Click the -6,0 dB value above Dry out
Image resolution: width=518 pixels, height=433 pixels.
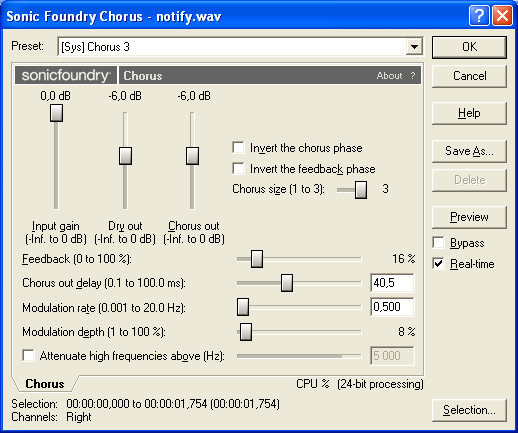click(125, 96)
